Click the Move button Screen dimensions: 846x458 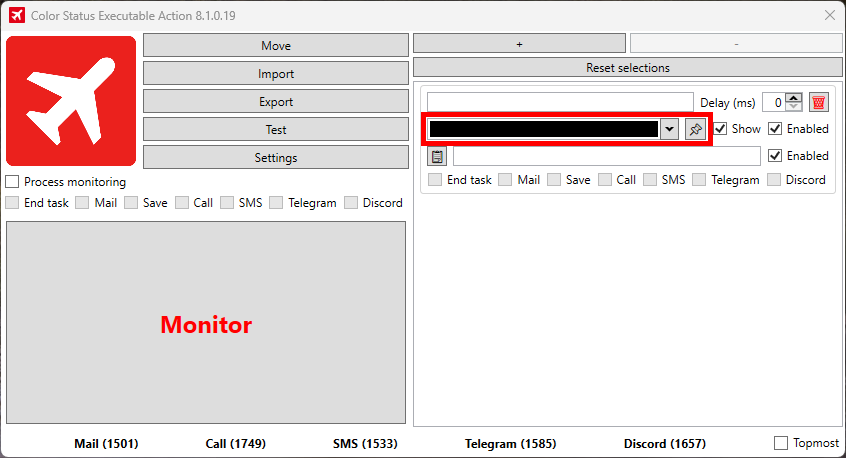276,45
